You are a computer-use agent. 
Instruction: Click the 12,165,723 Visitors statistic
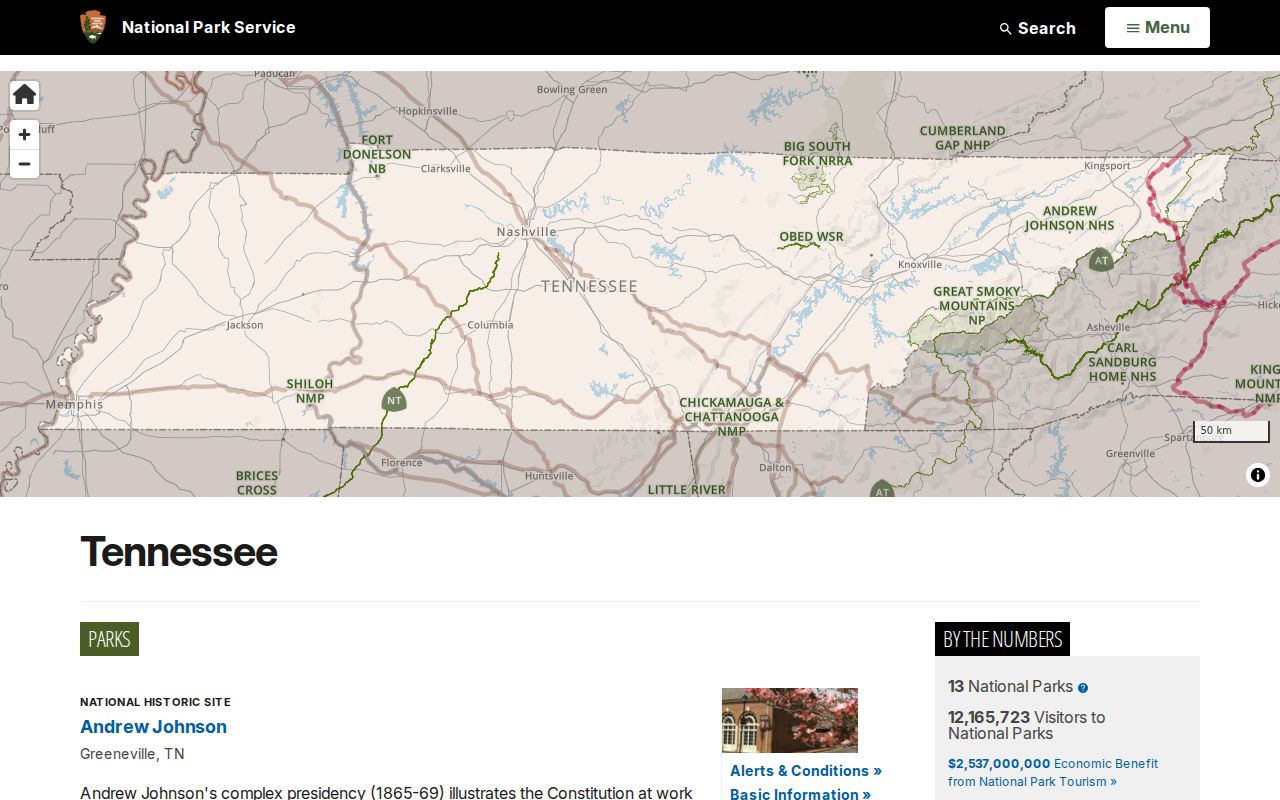tap(1027, 725)
